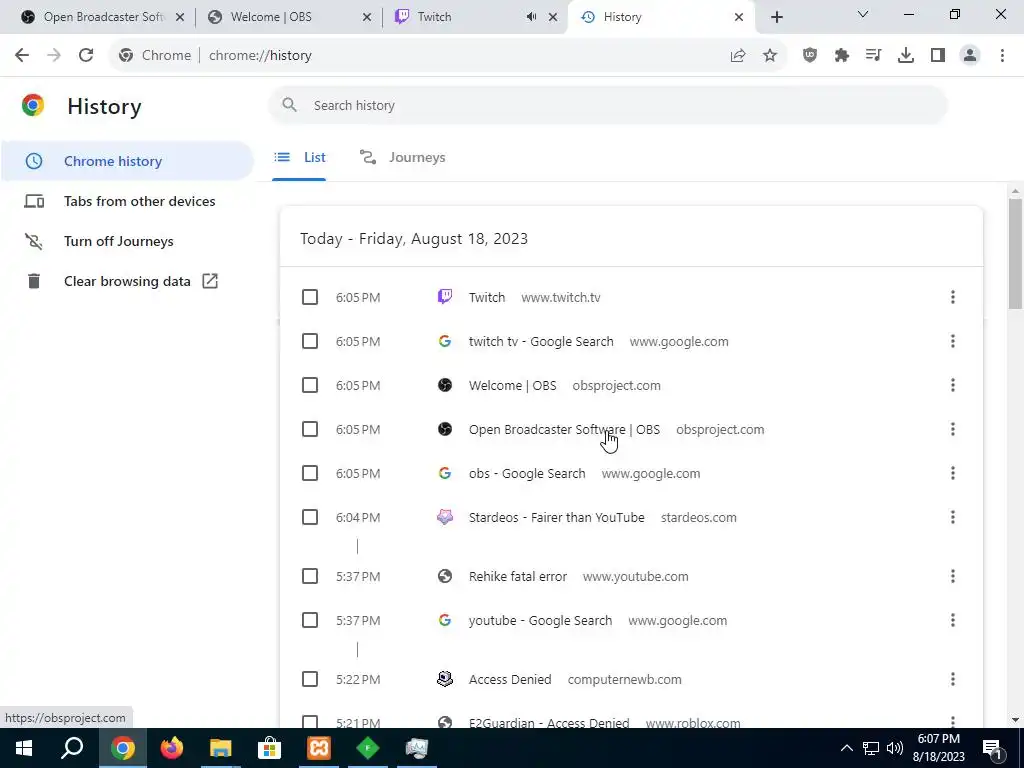Open the Twitch history link

coord(487,297)
